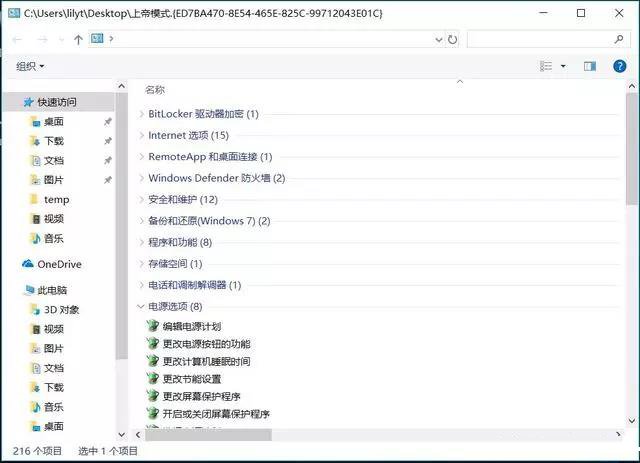This screenshot has width=640, height=463.
Task: Open the view options dropdown arrow
Action: click(x=563, y=66)
